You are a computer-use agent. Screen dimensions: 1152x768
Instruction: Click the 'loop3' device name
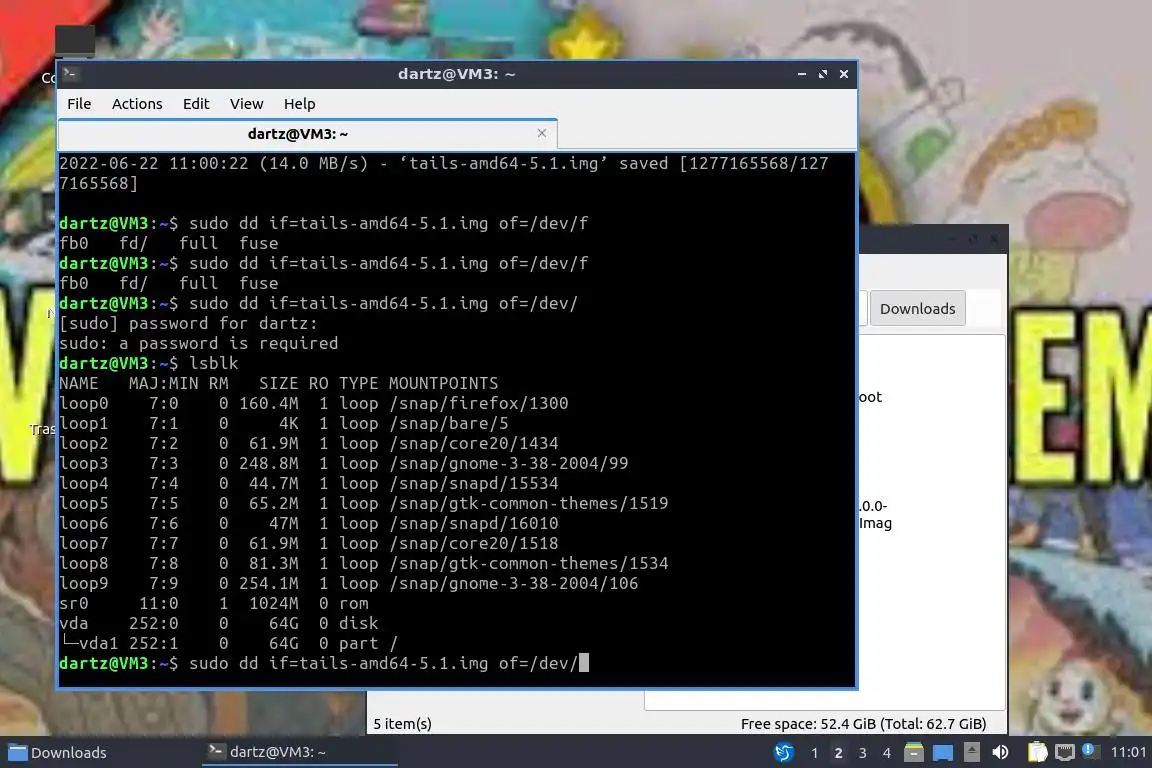click(x=84, y=464)
